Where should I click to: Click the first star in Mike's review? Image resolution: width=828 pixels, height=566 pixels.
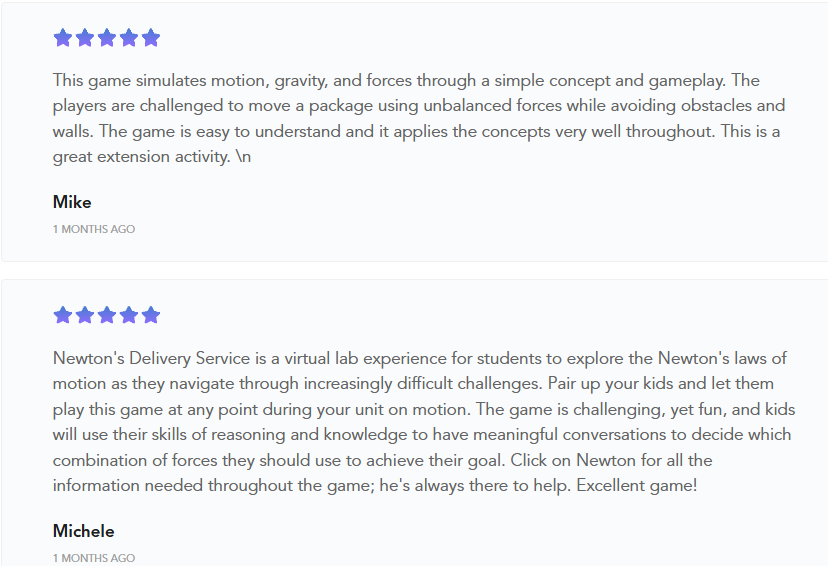[63, 38]
